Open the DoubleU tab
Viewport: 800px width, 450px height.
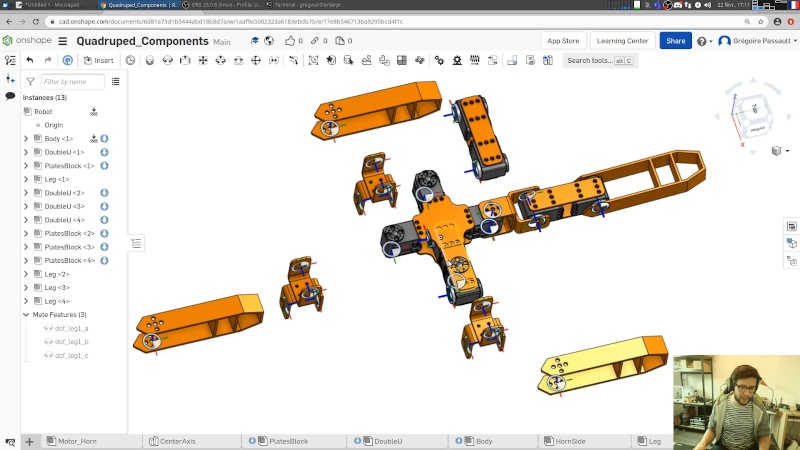(387, 441)
